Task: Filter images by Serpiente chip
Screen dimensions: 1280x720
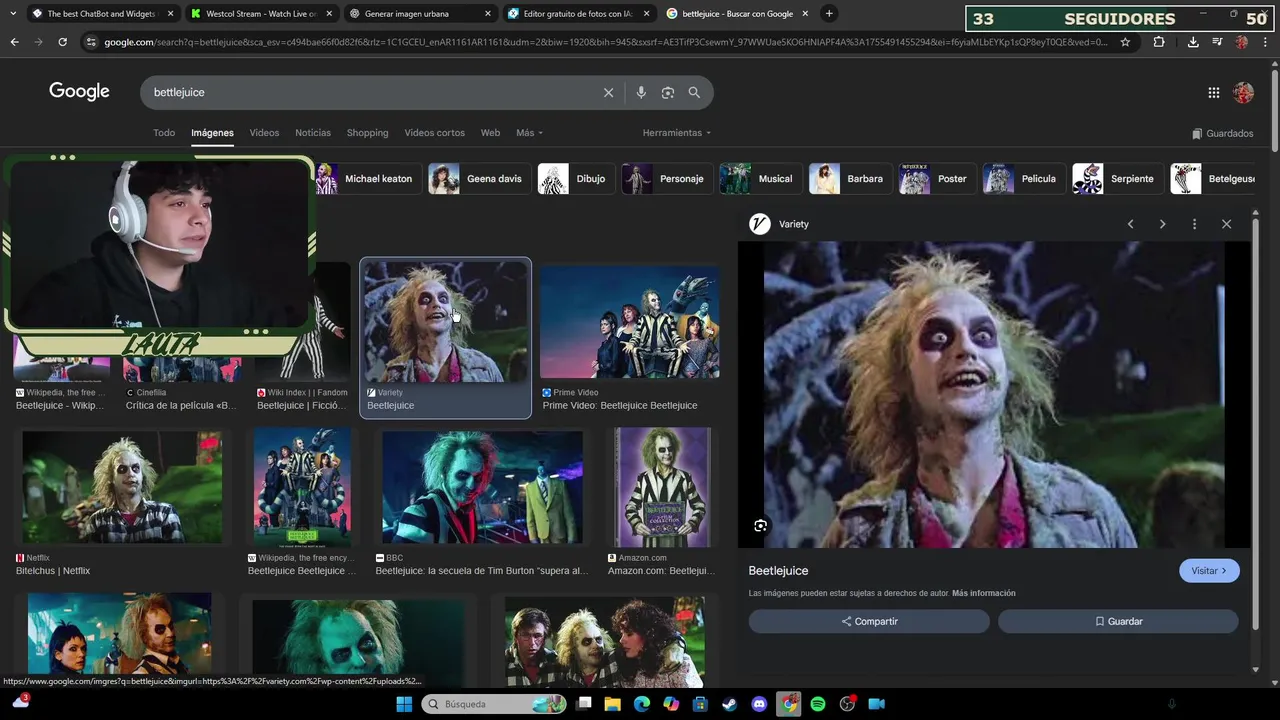Action: point(1117,179)
